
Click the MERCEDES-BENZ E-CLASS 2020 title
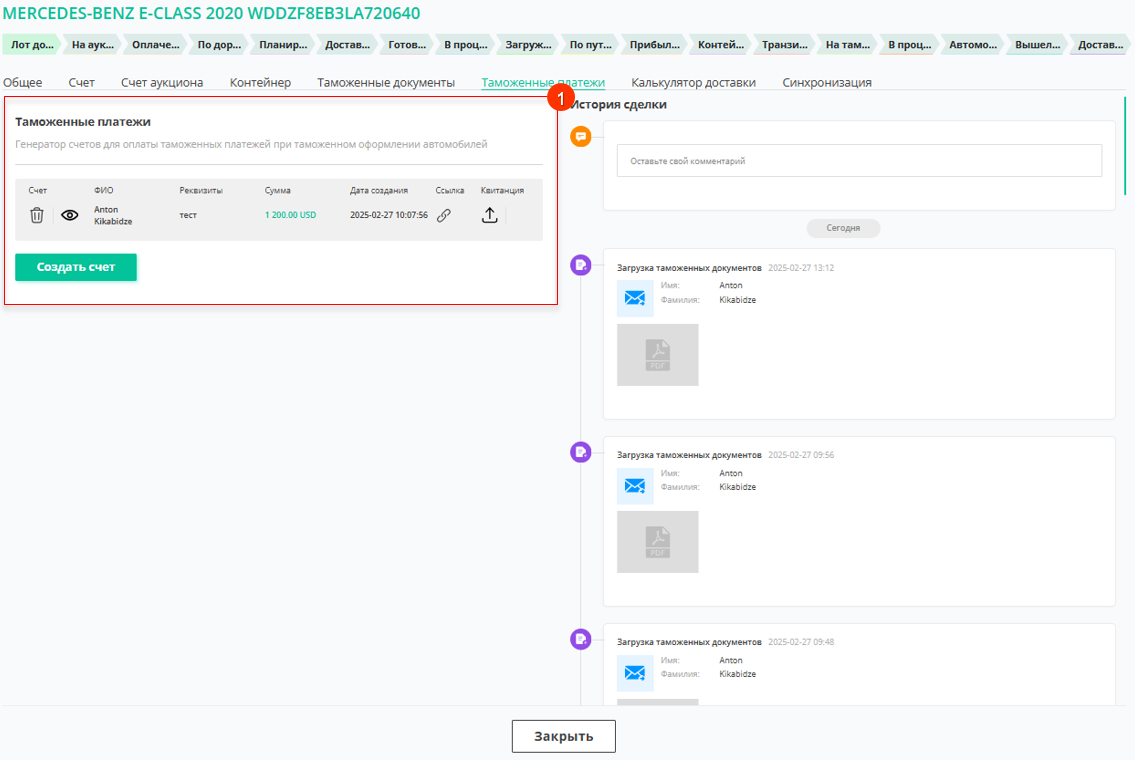pyautogui.click(x=211, y=13)
